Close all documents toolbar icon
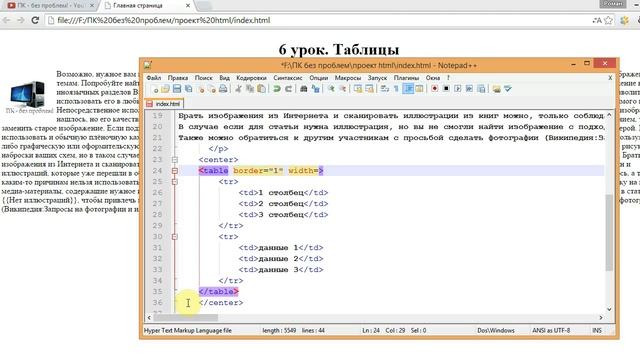Image resolution: width=640 pixels, height=360 pixels. 211,89
